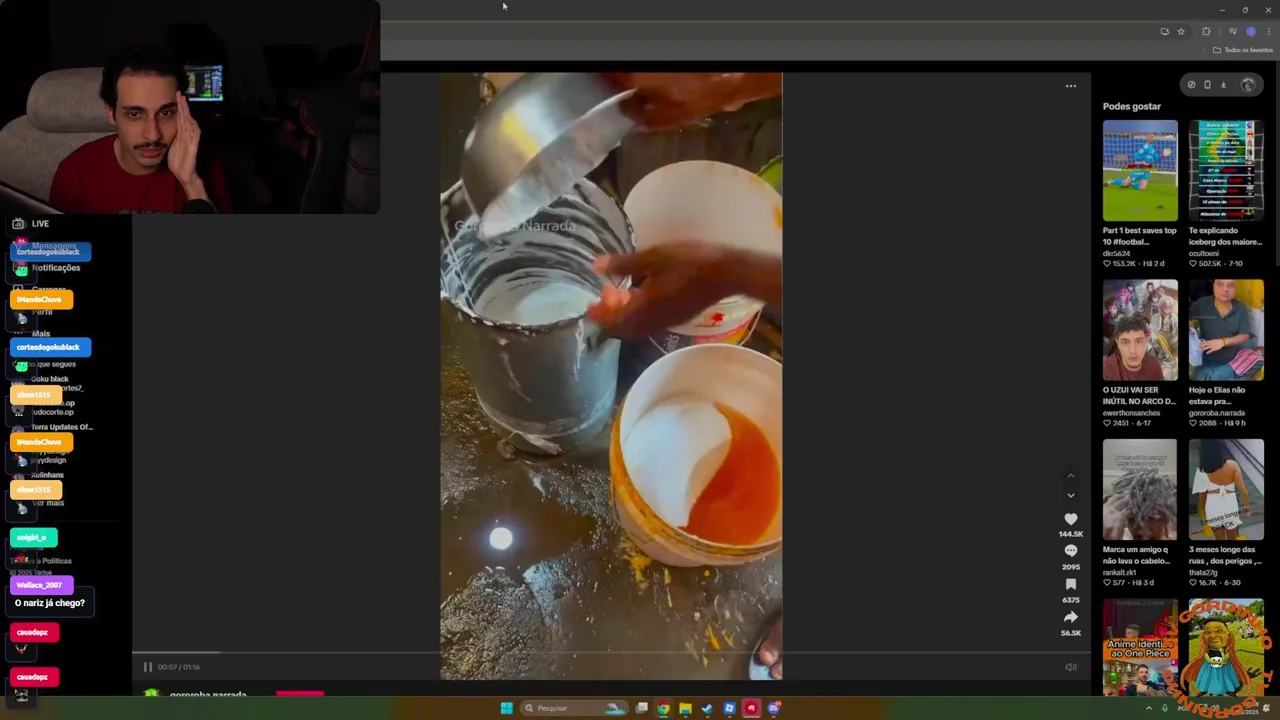This screenshot has width=1280, height=720.
Task: Expand hidden system tray icons chevron
Action: 1148,708
